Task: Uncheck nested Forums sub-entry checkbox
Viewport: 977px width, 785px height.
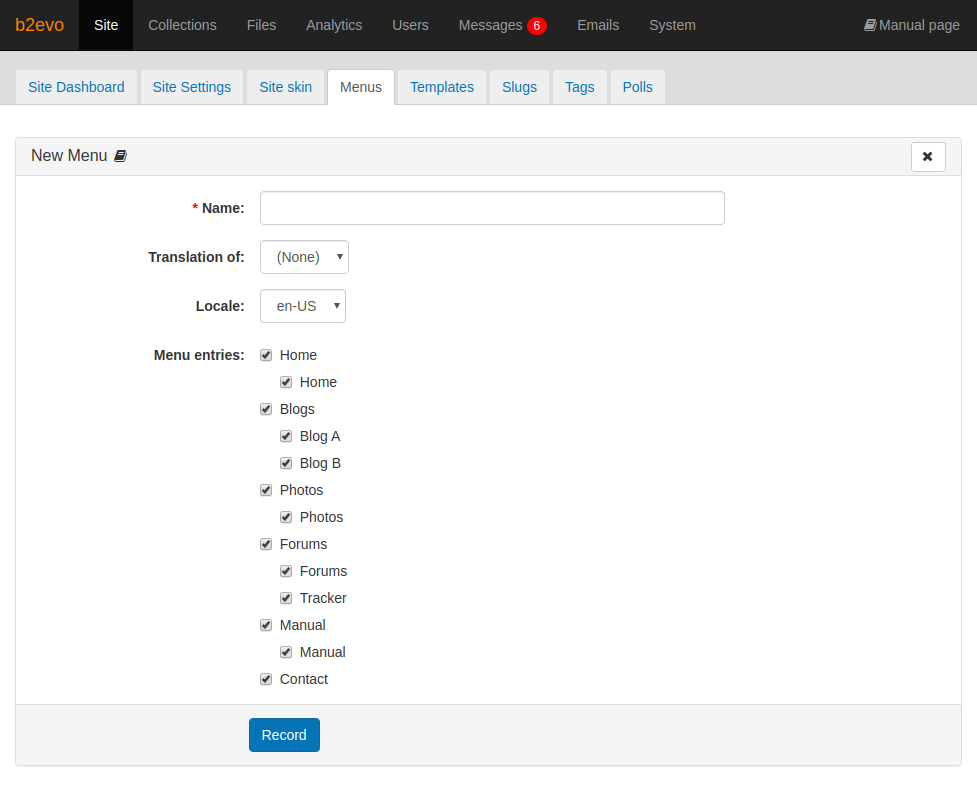Action: pos(286,571)
